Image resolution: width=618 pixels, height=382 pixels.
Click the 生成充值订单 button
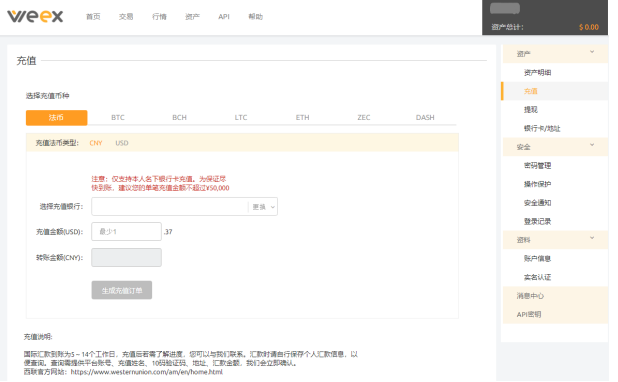[x=122, y=290]
